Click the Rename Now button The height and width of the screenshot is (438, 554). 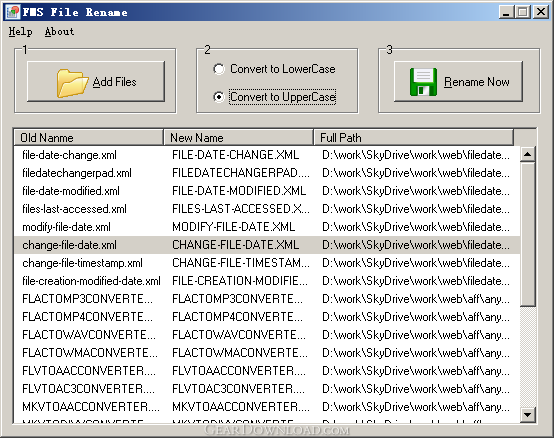(x=458, y=82)
